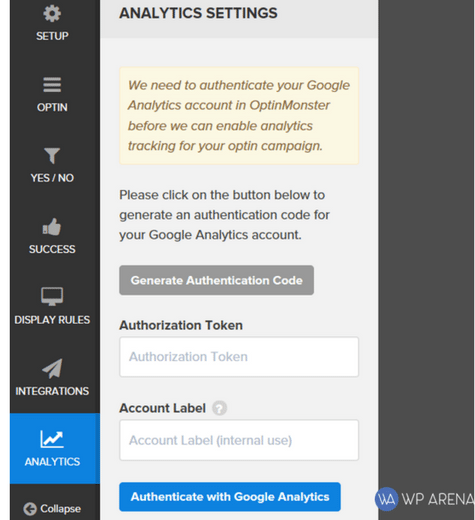475x520 pixels.
Task: Open the SUCCESS tab label
Action: [x=52, y=249]
